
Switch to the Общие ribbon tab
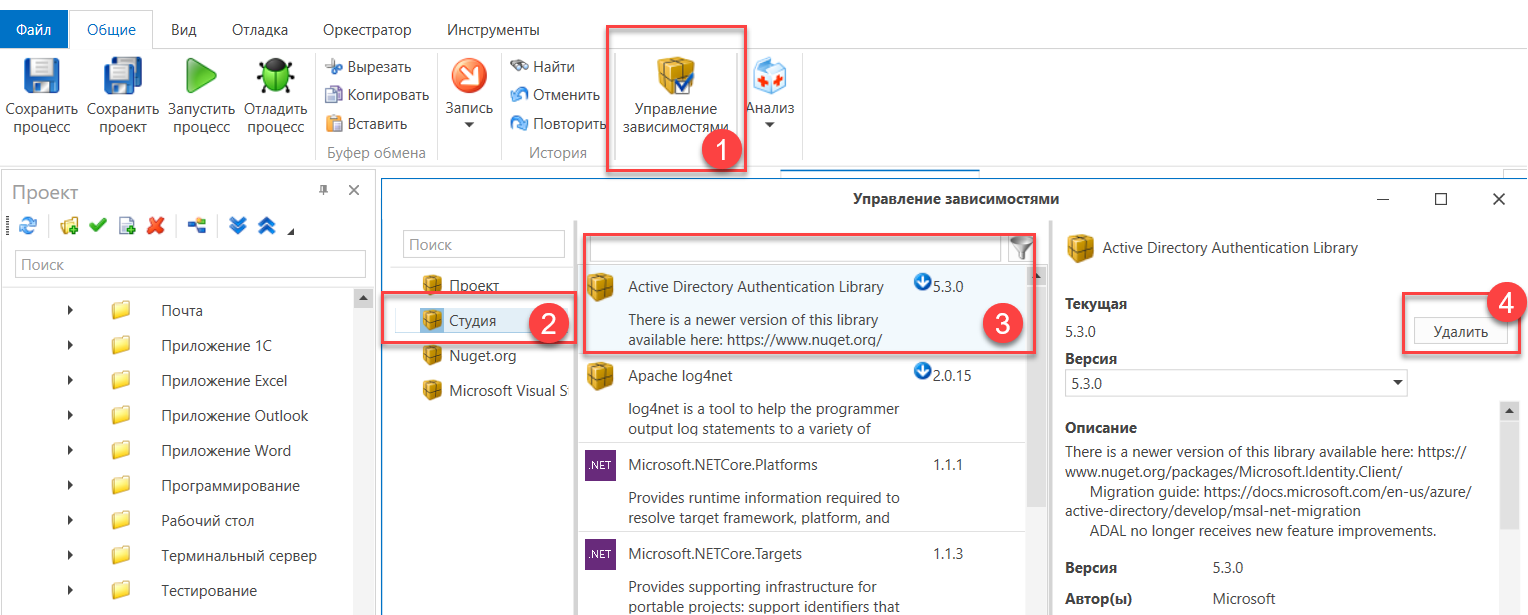click(111, 30)
